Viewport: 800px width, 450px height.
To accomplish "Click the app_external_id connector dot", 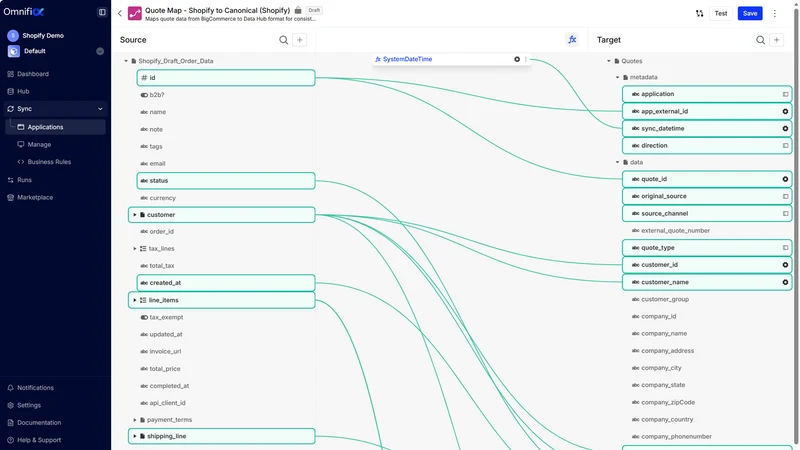I will click(x=785, y=111).
